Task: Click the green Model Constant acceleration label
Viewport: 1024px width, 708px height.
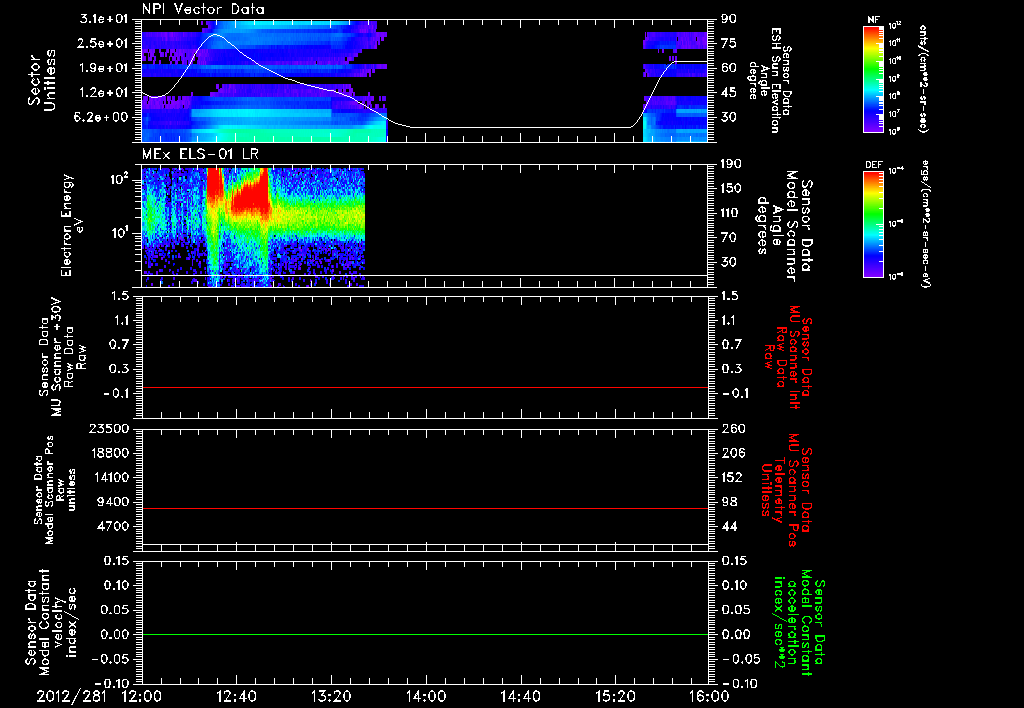Action: click(799, 622)
